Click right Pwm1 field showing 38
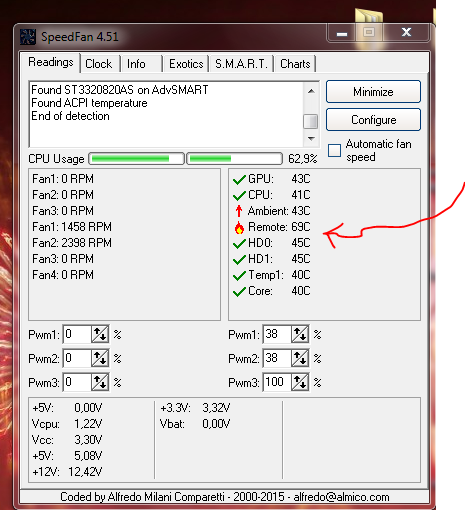 coord(277,334)
